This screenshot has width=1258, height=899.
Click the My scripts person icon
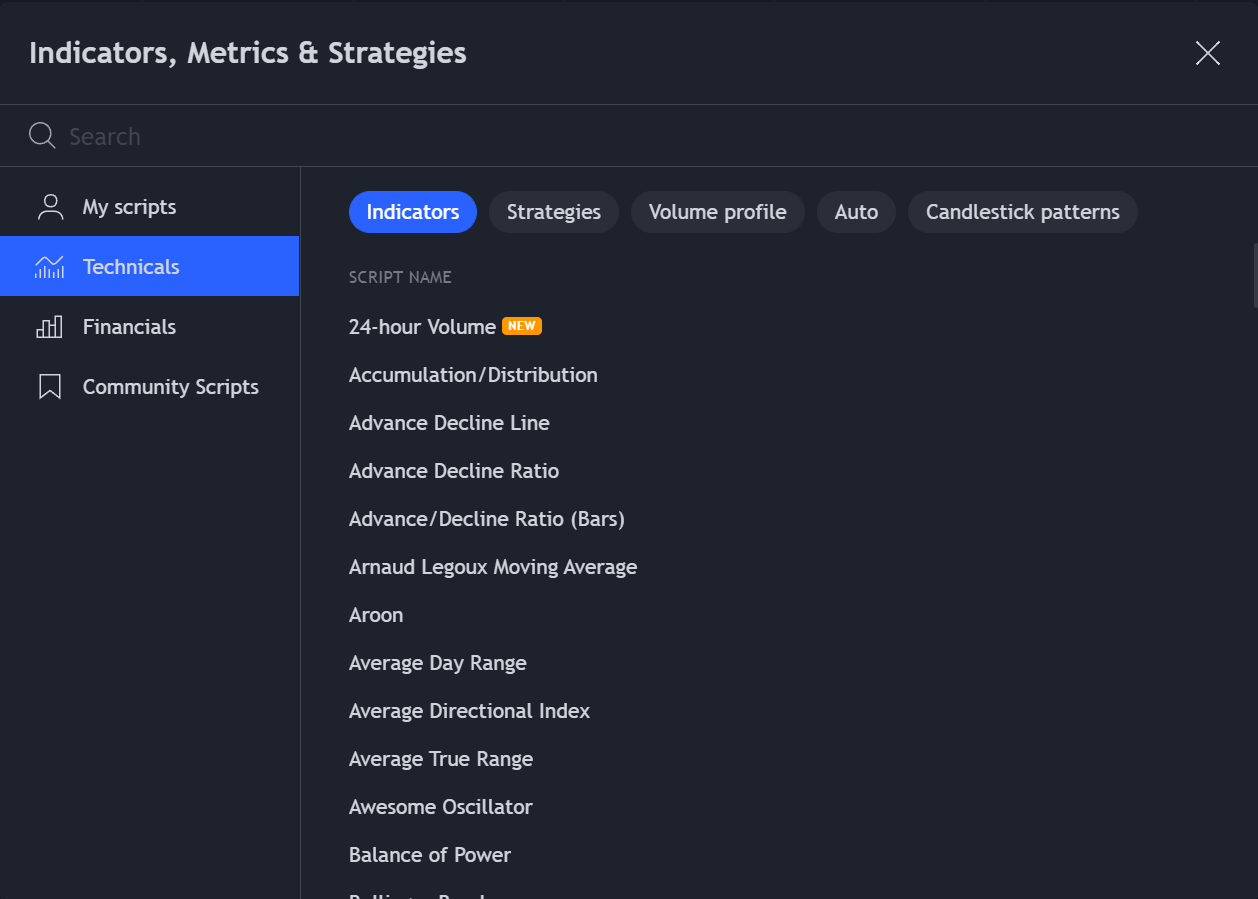49,207
